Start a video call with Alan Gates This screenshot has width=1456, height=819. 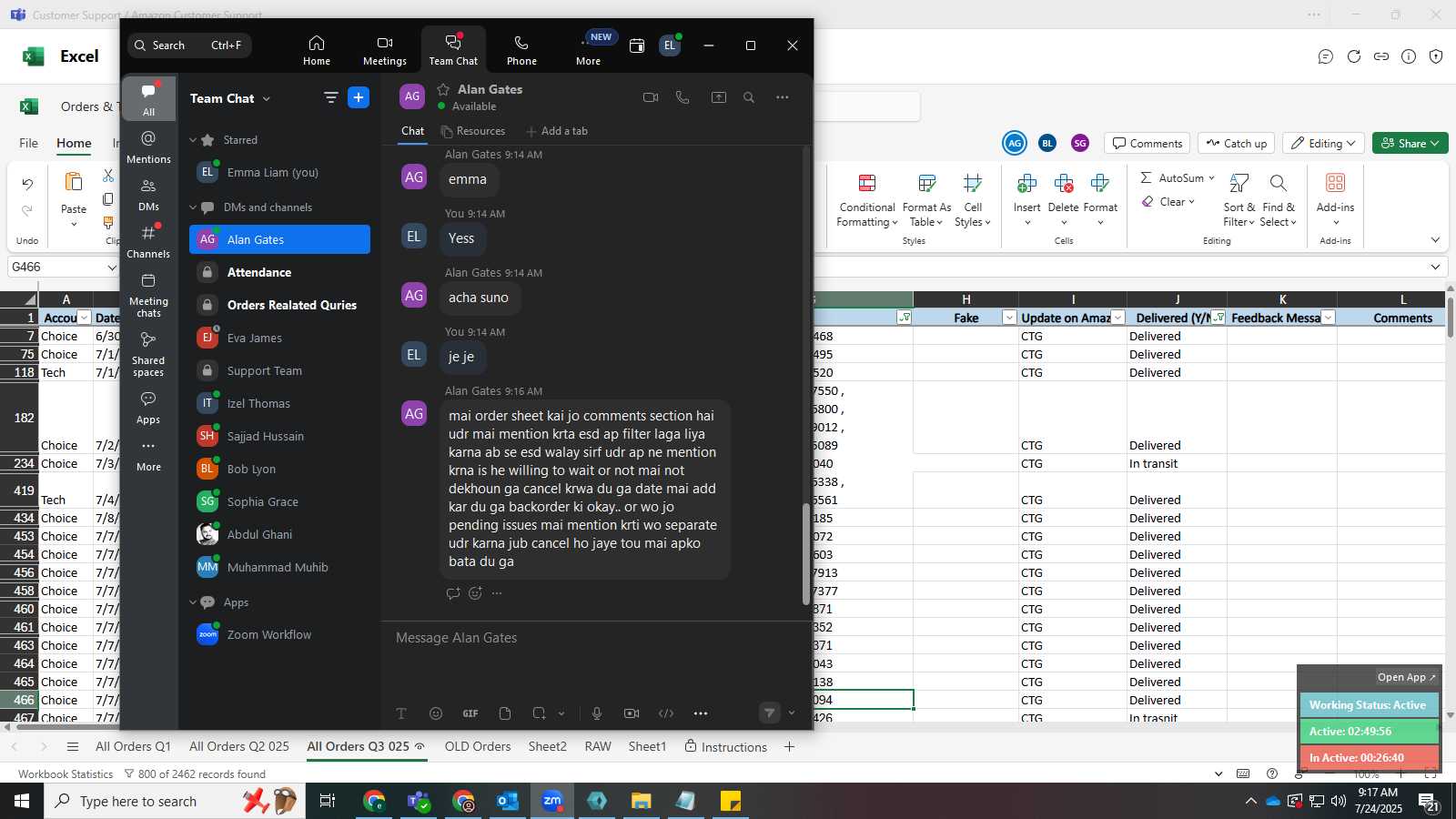[651, 97]
